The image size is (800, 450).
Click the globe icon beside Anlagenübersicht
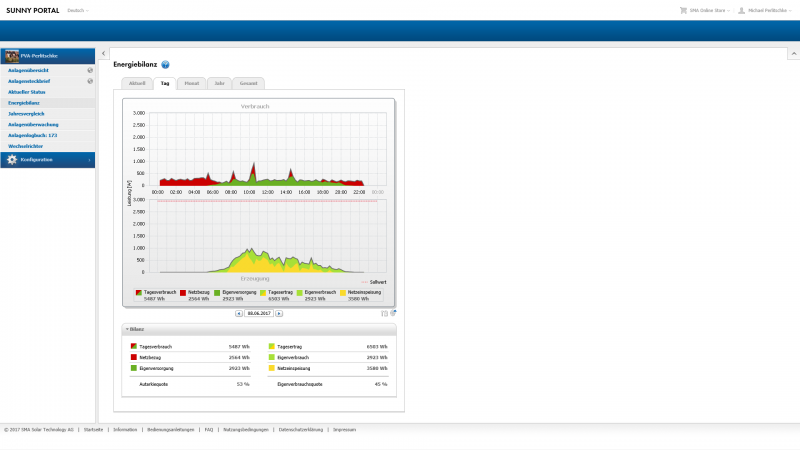(90, 70)
